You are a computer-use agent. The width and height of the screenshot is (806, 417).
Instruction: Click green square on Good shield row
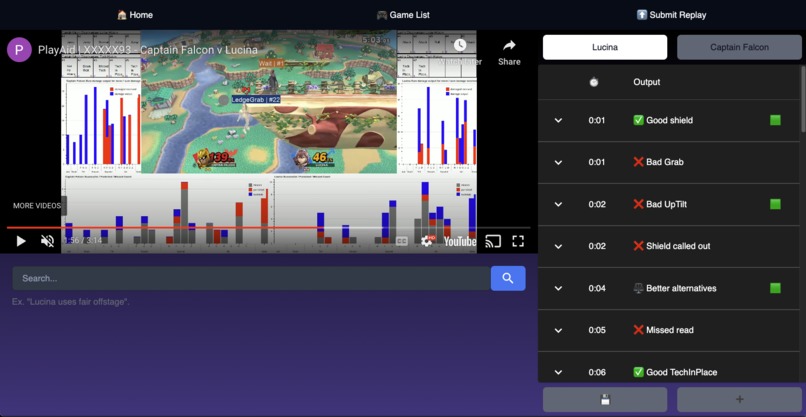775,120
